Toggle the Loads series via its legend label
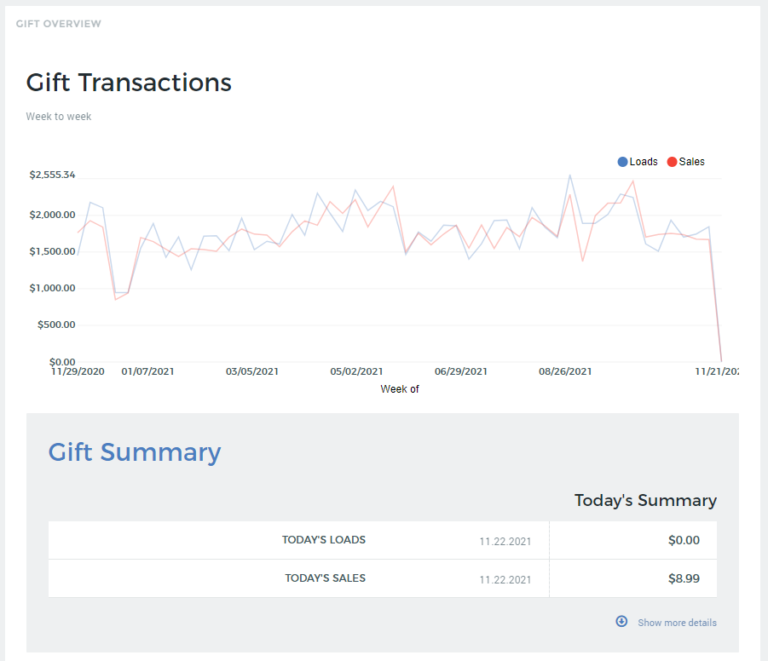 click(644, 162)
